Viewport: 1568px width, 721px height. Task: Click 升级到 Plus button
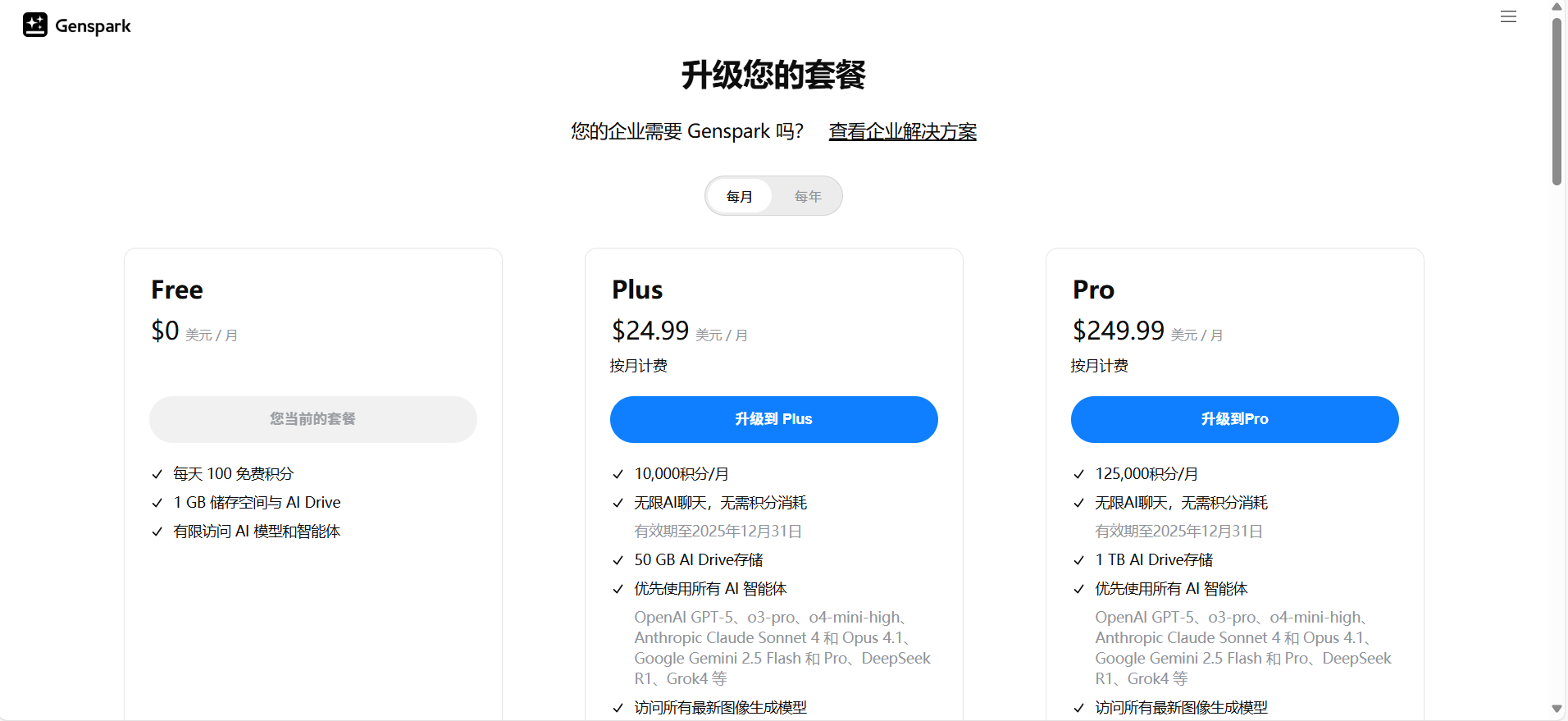[773, 419]
